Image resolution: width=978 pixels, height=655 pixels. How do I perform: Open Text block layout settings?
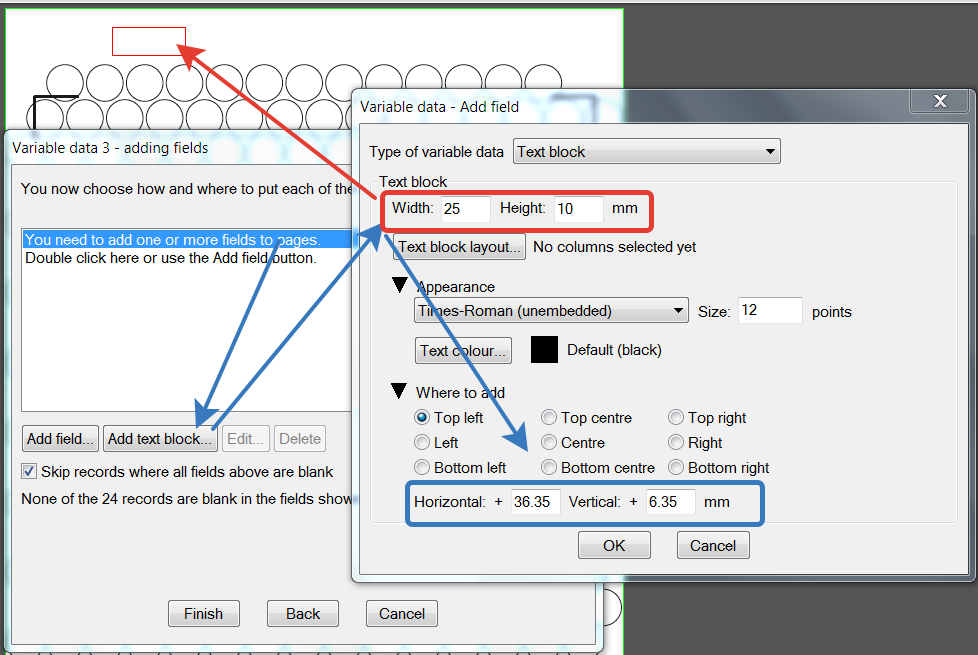point(460,247)
